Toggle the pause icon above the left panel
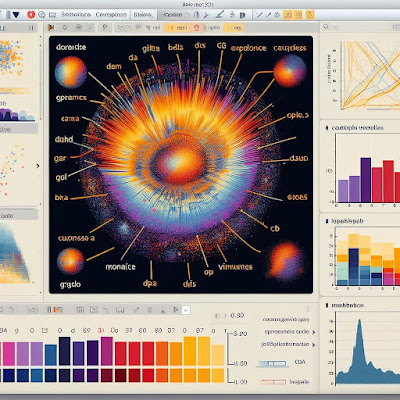This screenshot has height=400, width=400. tap(31, 28)
